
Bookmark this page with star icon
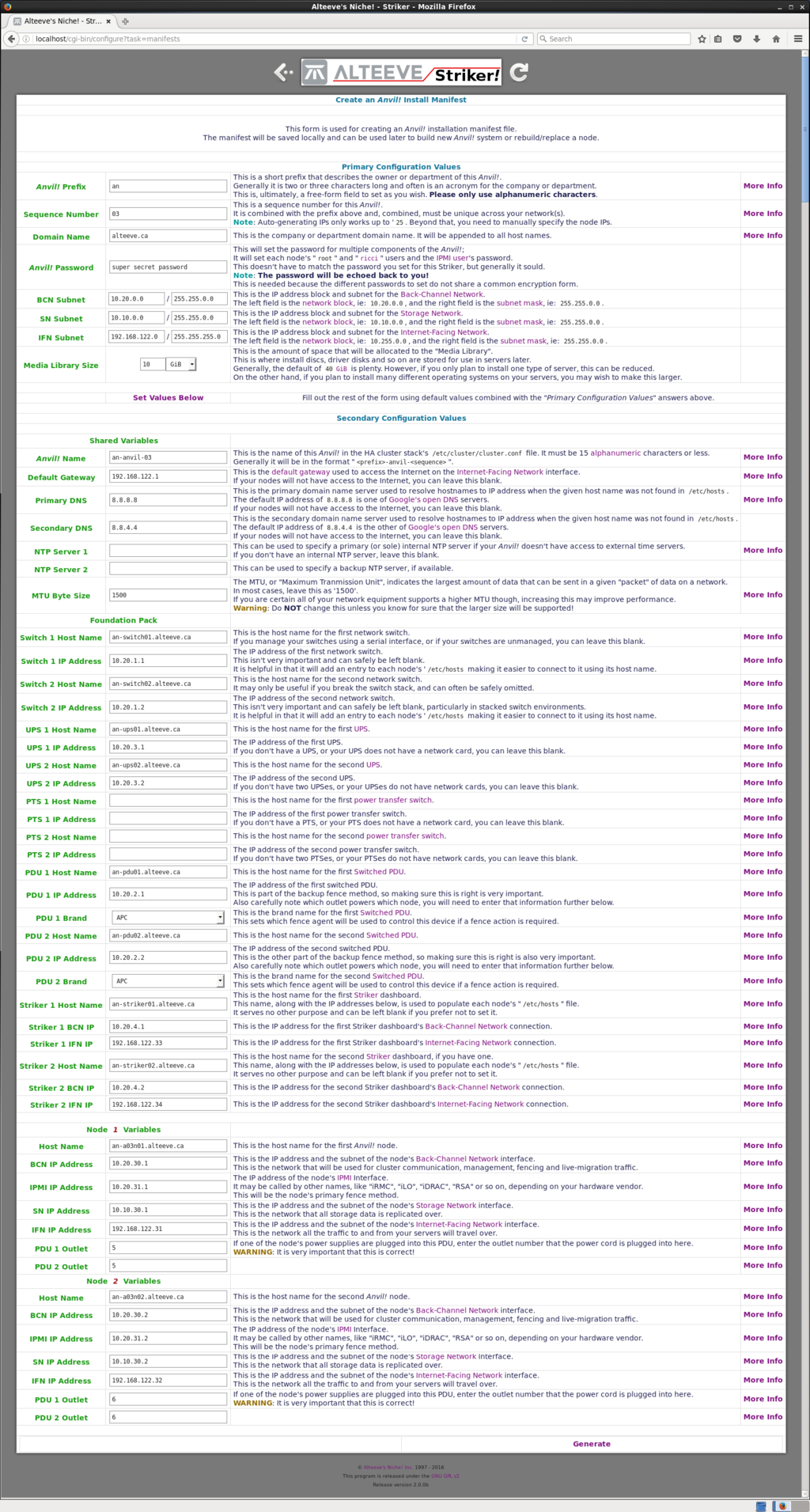click(702, 39)
